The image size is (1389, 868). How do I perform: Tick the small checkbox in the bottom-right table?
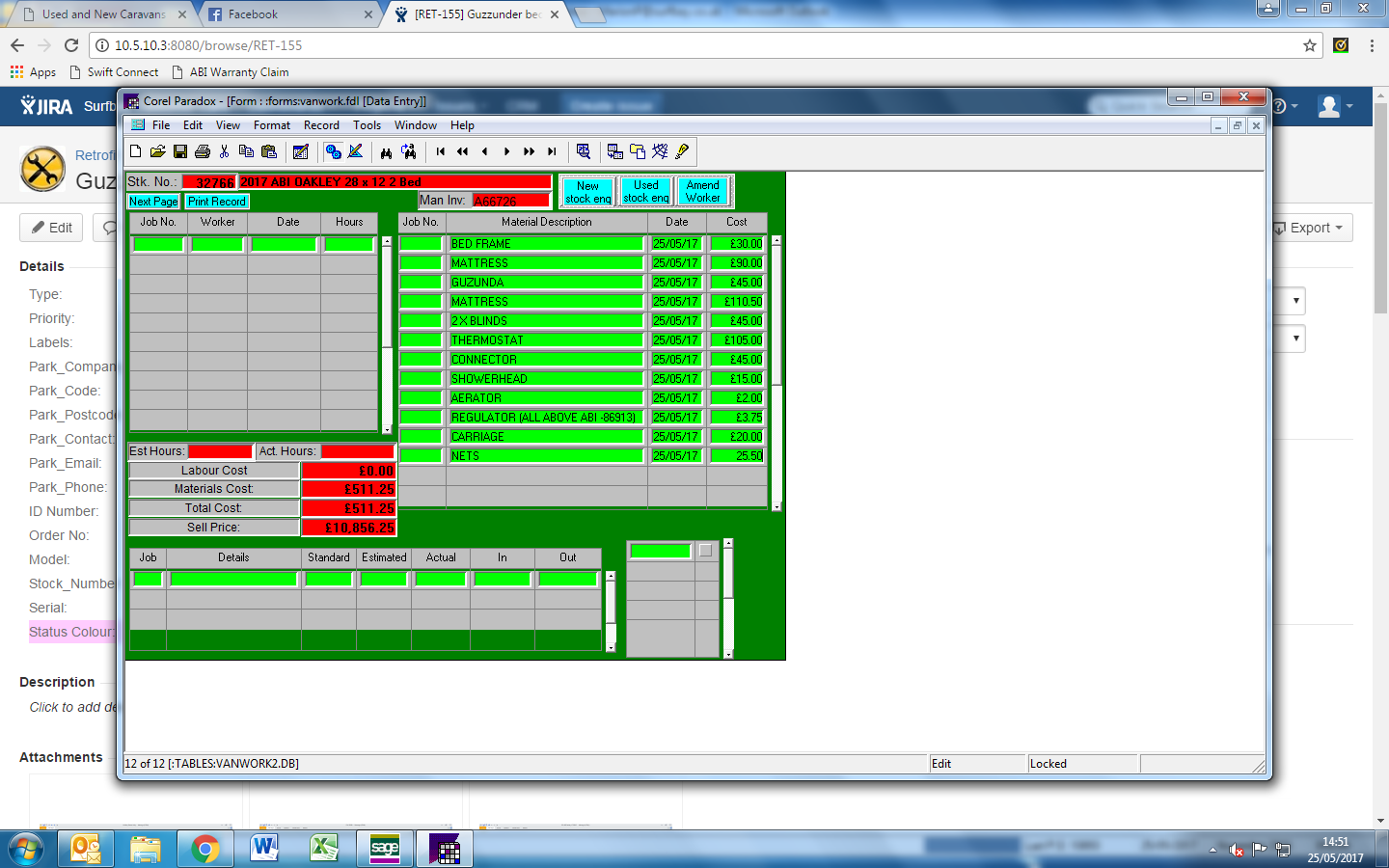tap(705, 551)
